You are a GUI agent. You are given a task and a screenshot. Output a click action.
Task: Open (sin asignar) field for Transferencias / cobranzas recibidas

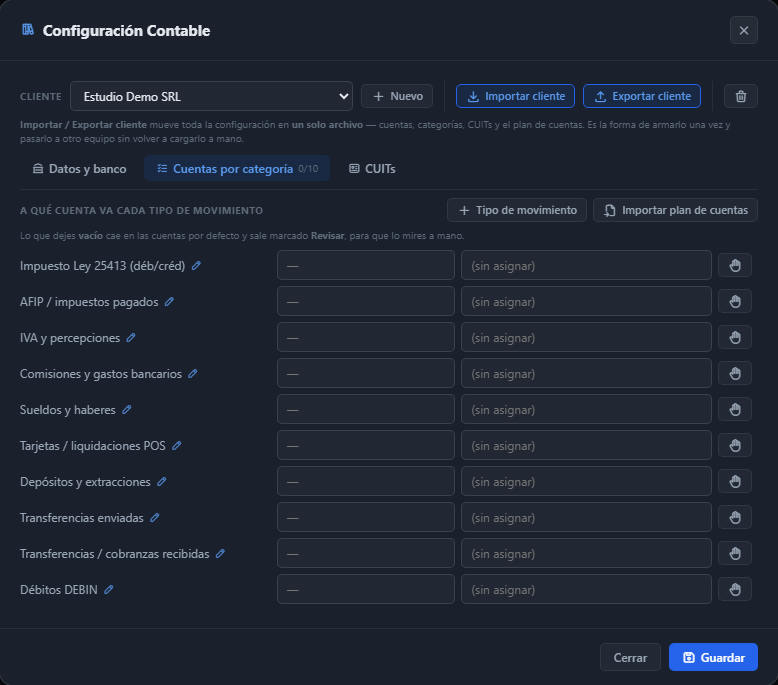pos(586,553)
